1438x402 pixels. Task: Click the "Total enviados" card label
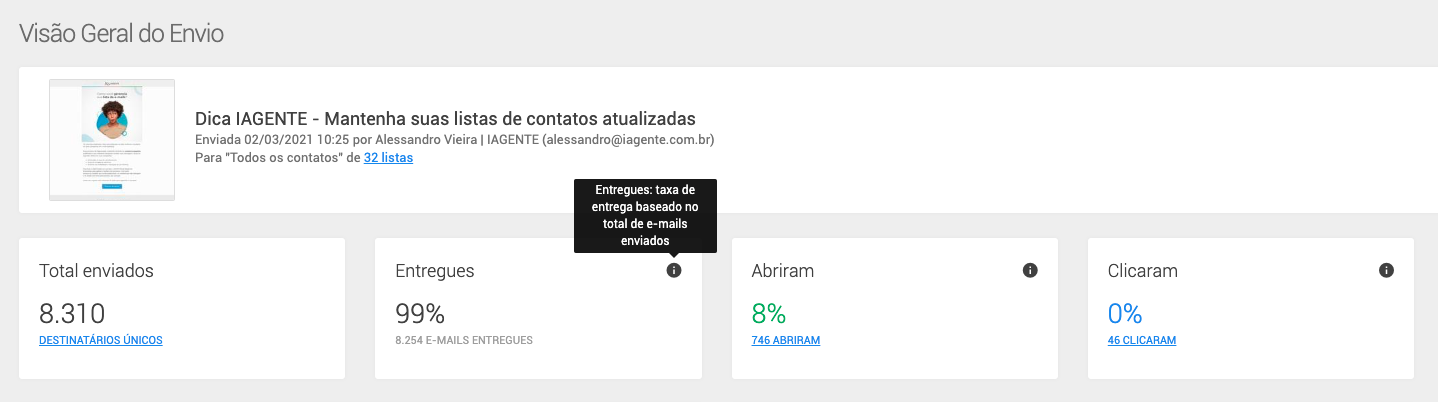(x=96, y=271)
